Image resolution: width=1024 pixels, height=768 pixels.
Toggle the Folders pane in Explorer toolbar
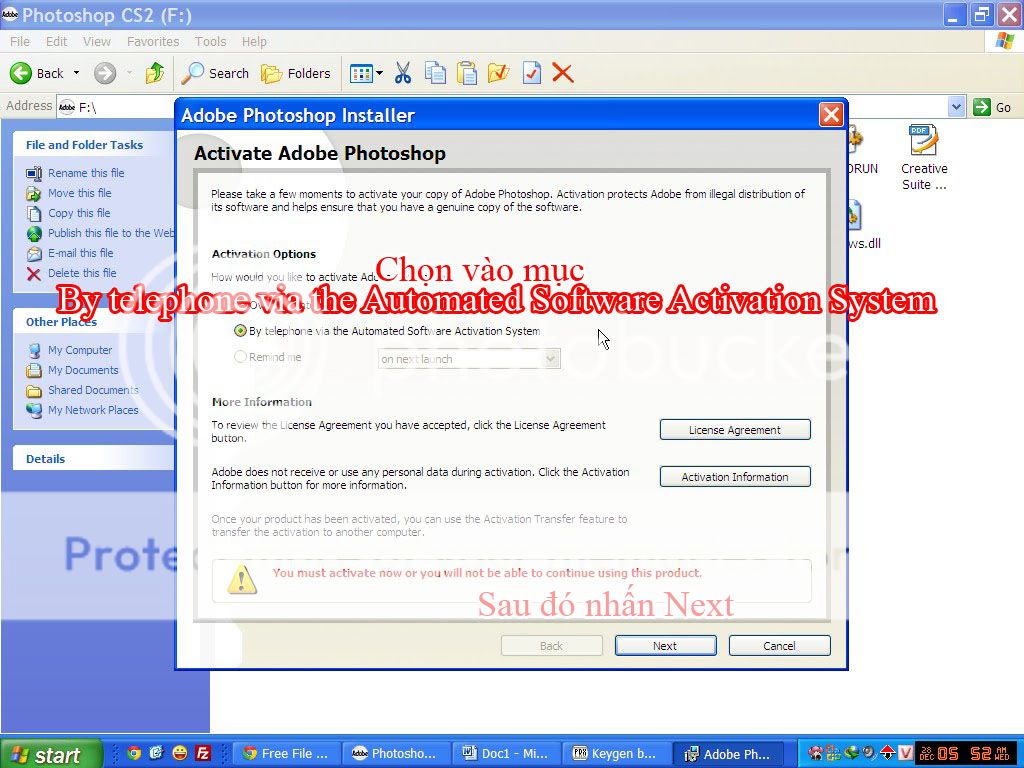pyautogui.click(x=296, y=73)
